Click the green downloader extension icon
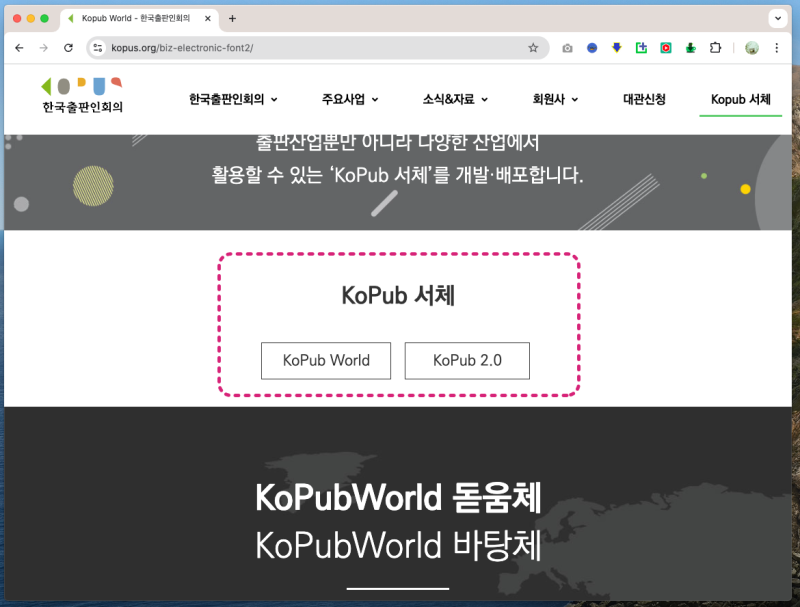This screenshot has width=800, height=607. (690, 48)
